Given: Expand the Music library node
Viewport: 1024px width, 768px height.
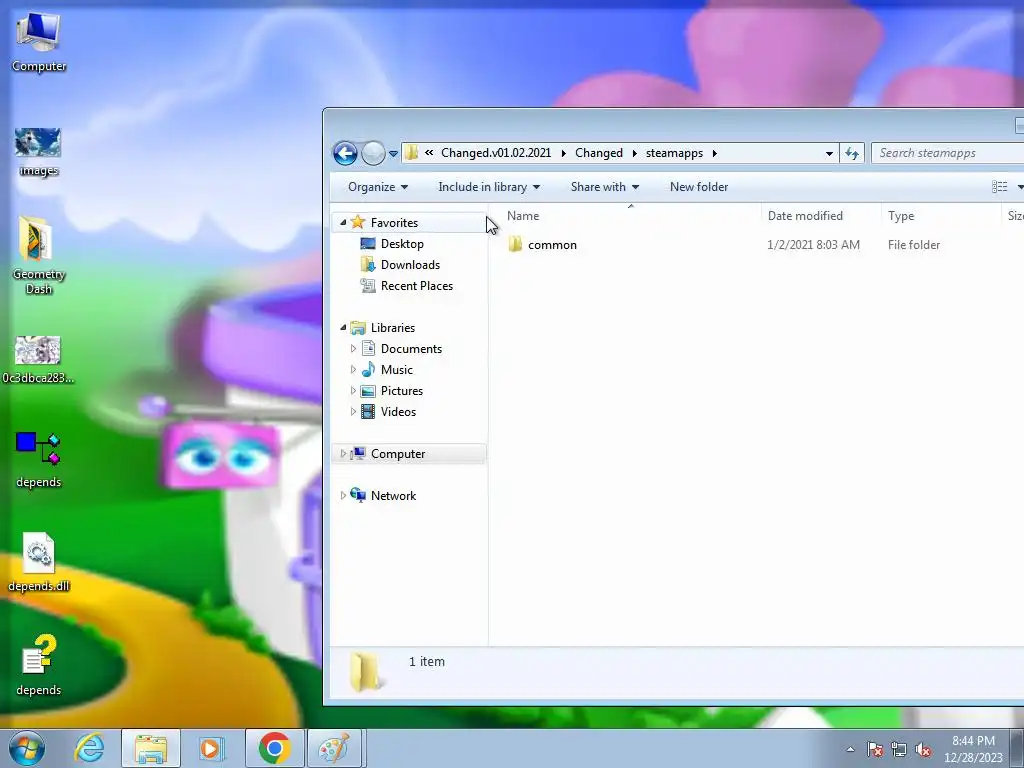Looking at the screenshot, I should click(353, 370).
